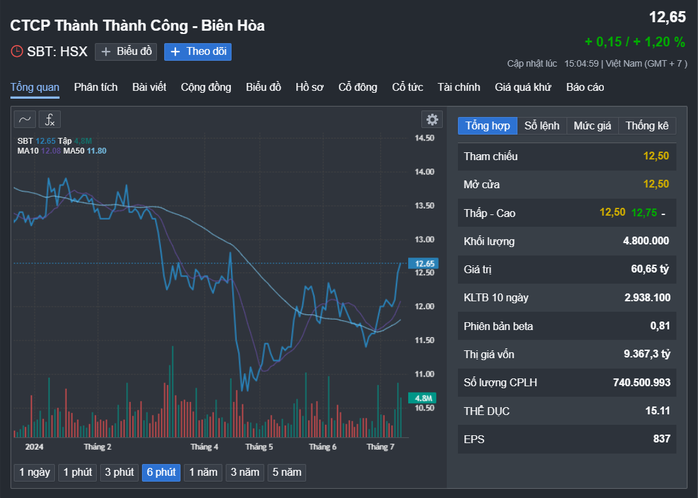This screenshot has width=698, height=498.
Task: Click the KLTB 10 ngày value 2.938.100
Action: point(647,298)
